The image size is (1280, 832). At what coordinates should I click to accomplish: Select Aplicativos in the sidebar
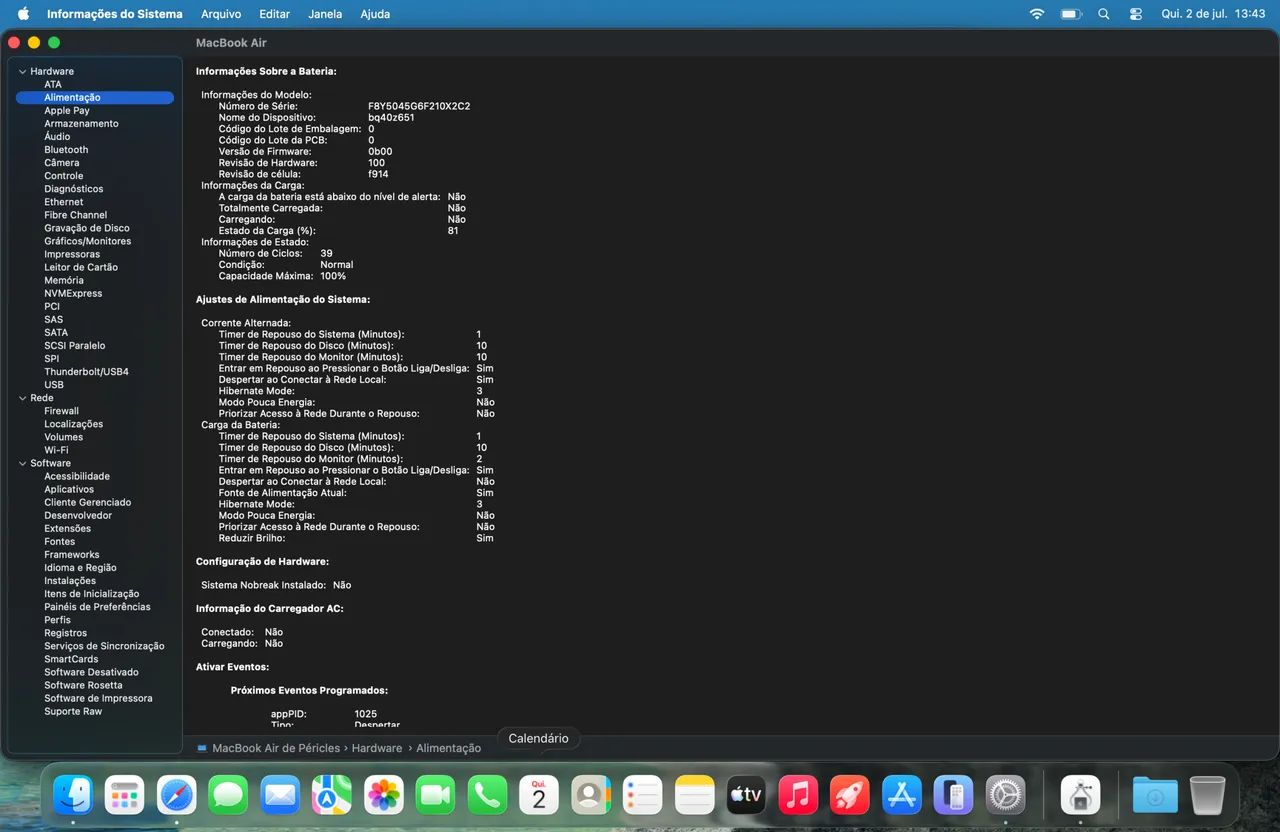[69, 490]
